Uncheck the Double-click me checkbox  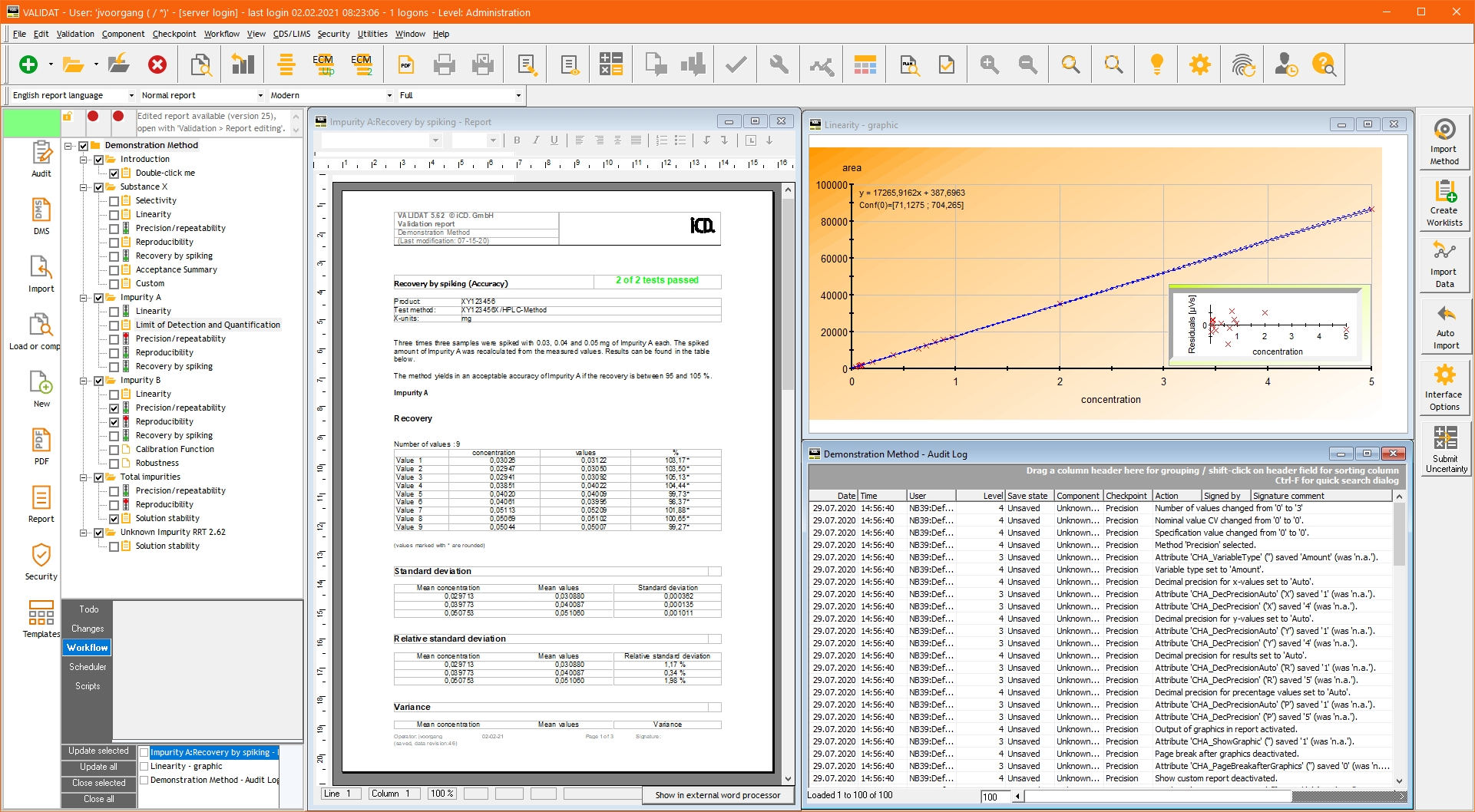[114, 173]
